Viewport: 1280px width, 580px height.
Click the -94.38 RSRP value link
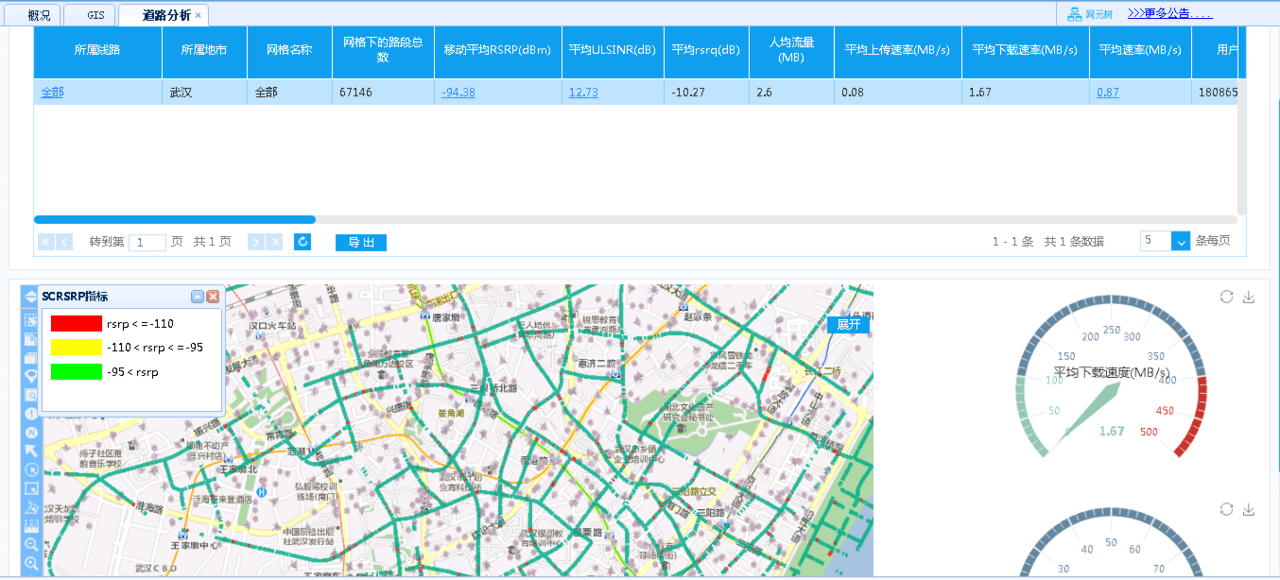[x=459, y=92]
